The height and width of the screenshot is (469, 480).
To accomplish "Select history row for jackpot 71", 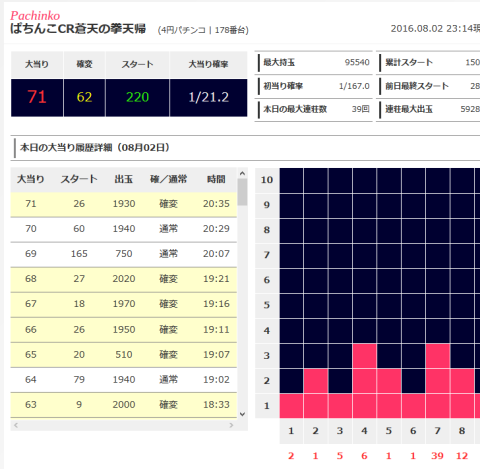I will 124,204.
